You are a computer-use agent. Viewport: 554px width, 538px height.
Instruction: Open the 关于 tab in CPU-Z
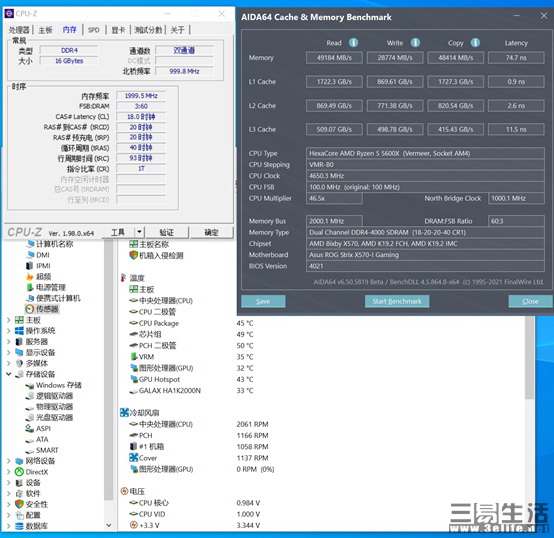click(178, 30)
